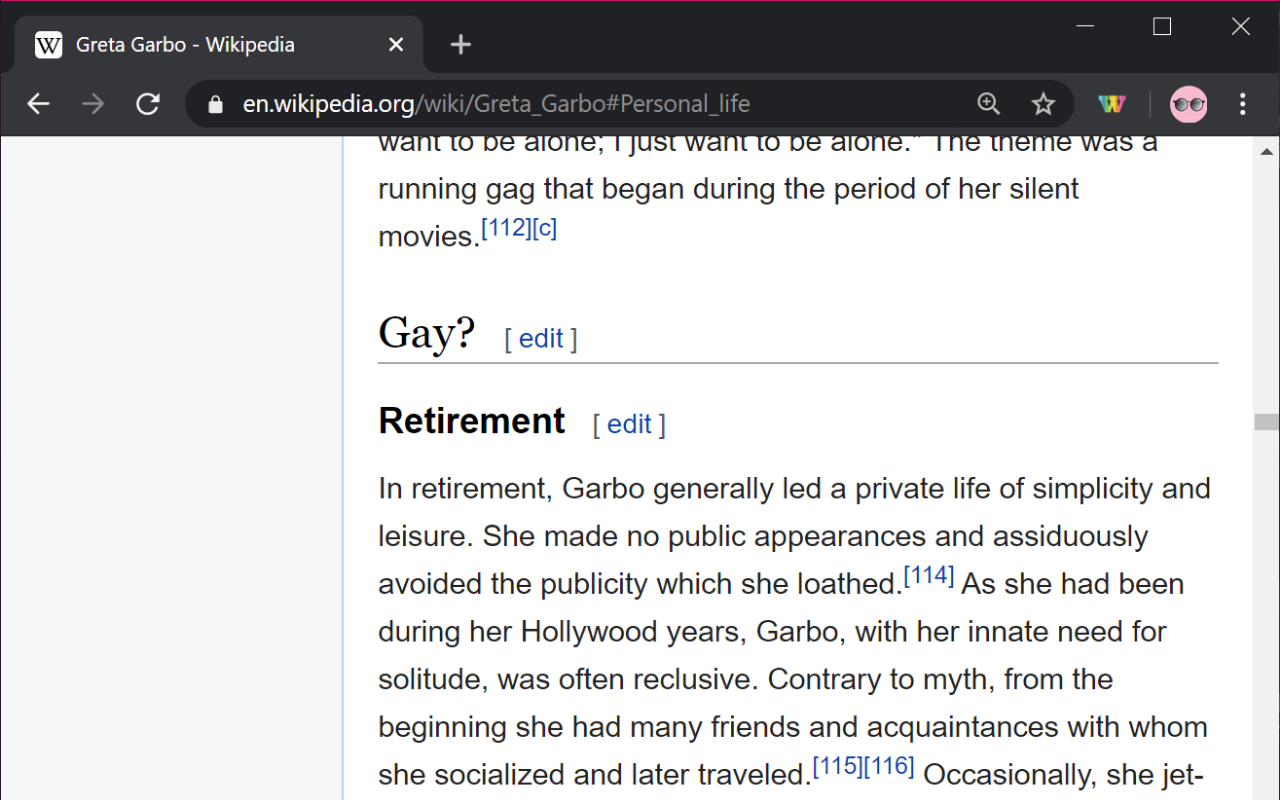Open footnote c link

(545, 227)
